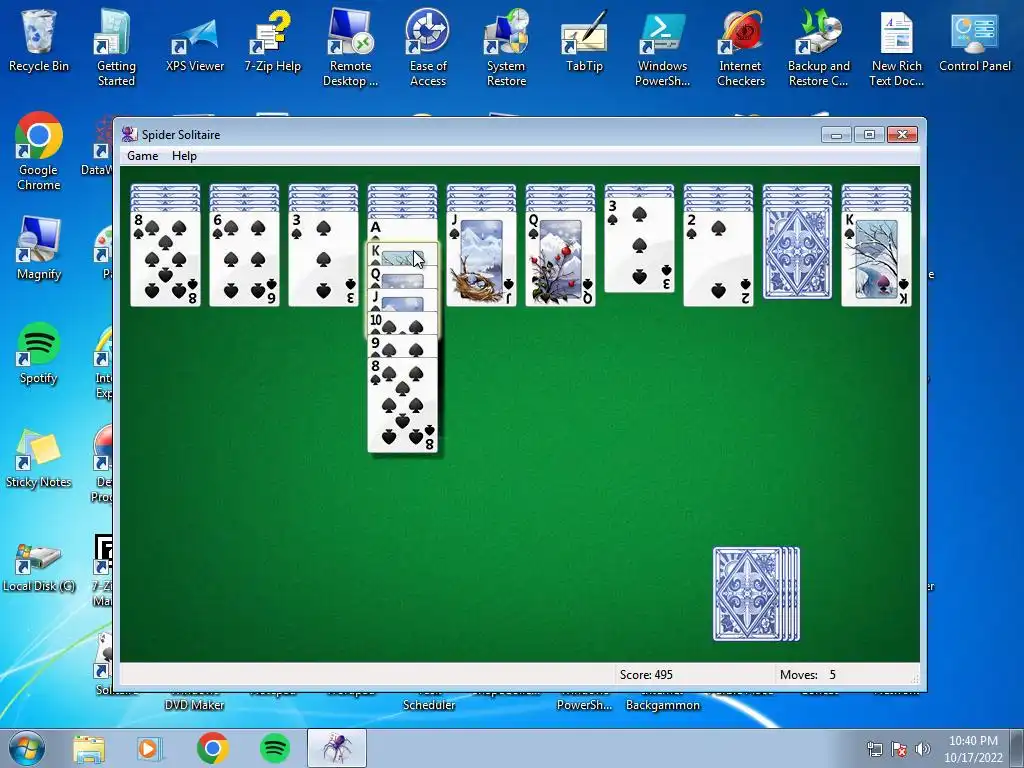Open the Magnify desktop icon
The image size is (1024, 768).
tap(39, 248)
